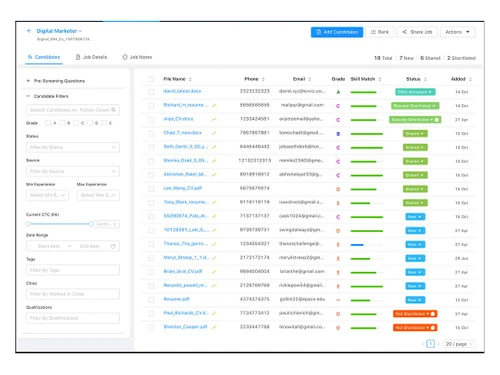This screenshot has width=500, height=375.
Task: Sort by the Phone column sort icon
Action: [263, 79]
